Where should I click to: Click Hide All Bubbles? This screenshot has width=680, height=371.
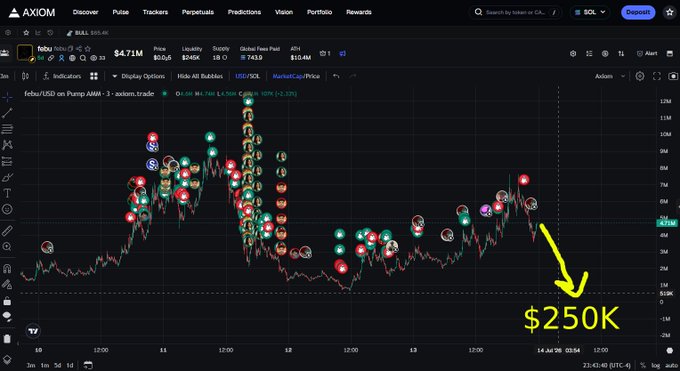tap(200, 76)
